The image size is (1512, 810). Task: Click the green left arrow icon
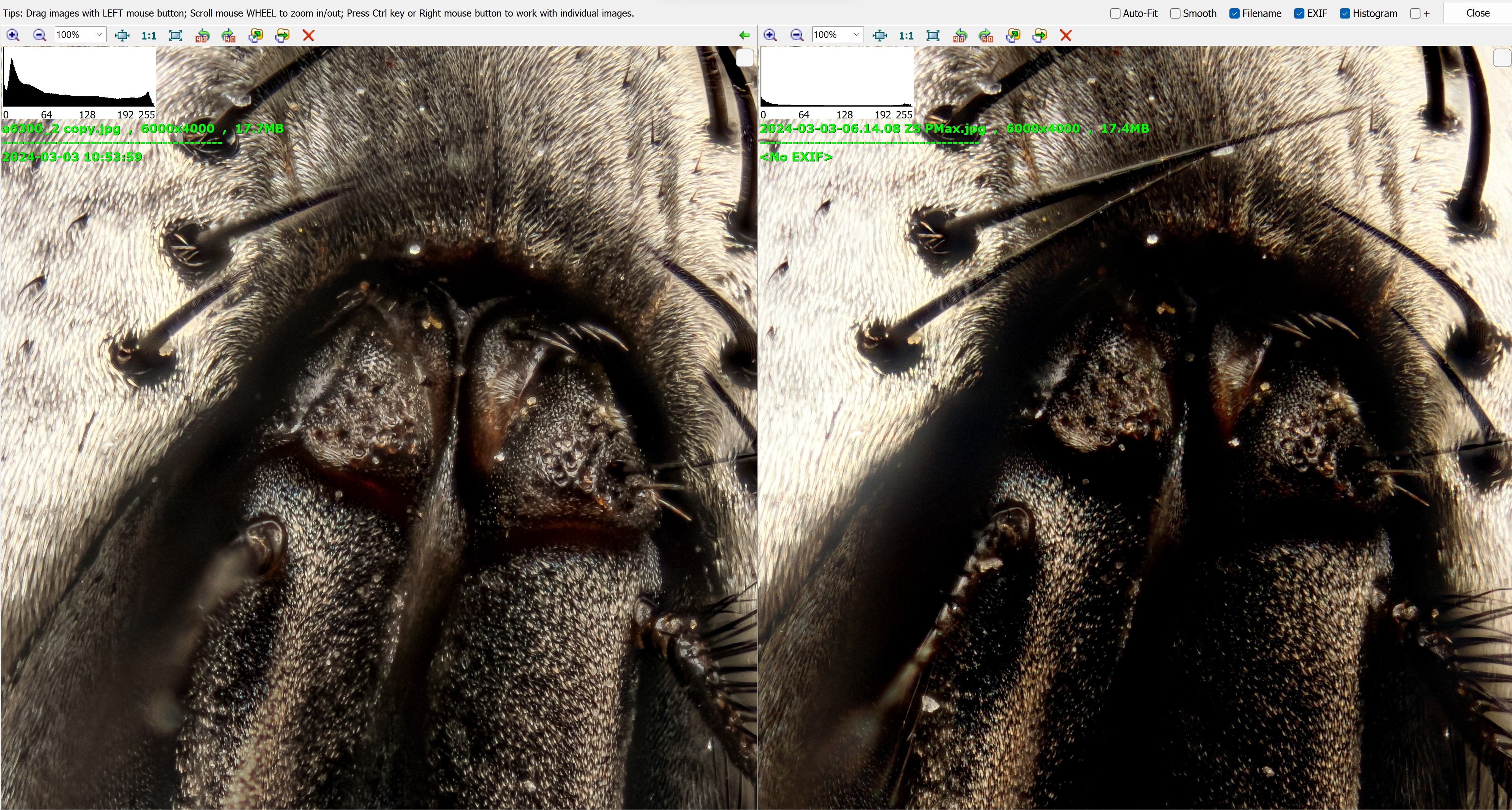pos(744,35)
